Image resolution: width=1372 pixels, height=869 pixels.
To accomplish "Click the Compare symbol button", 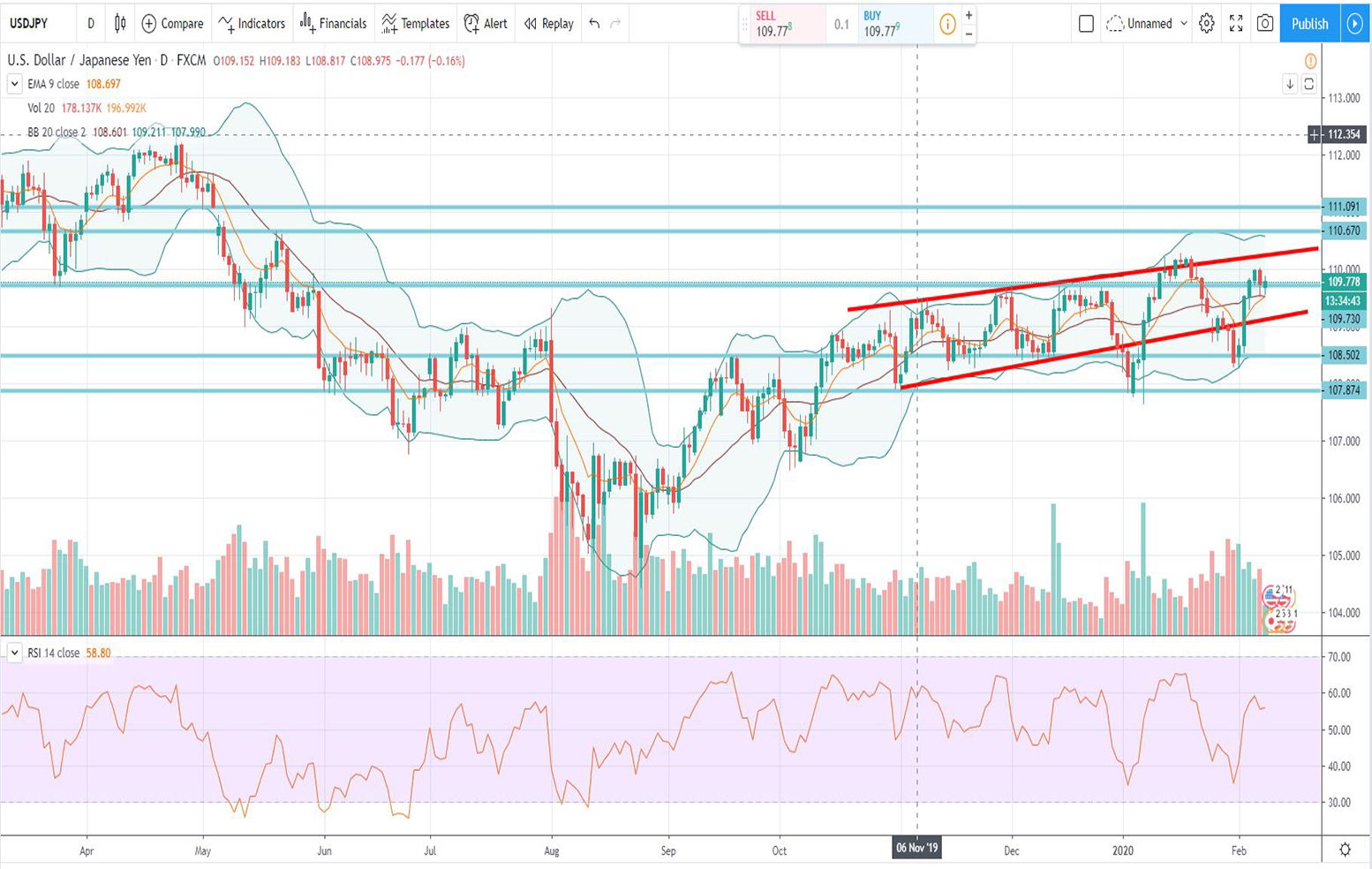I will click(172, 24).
